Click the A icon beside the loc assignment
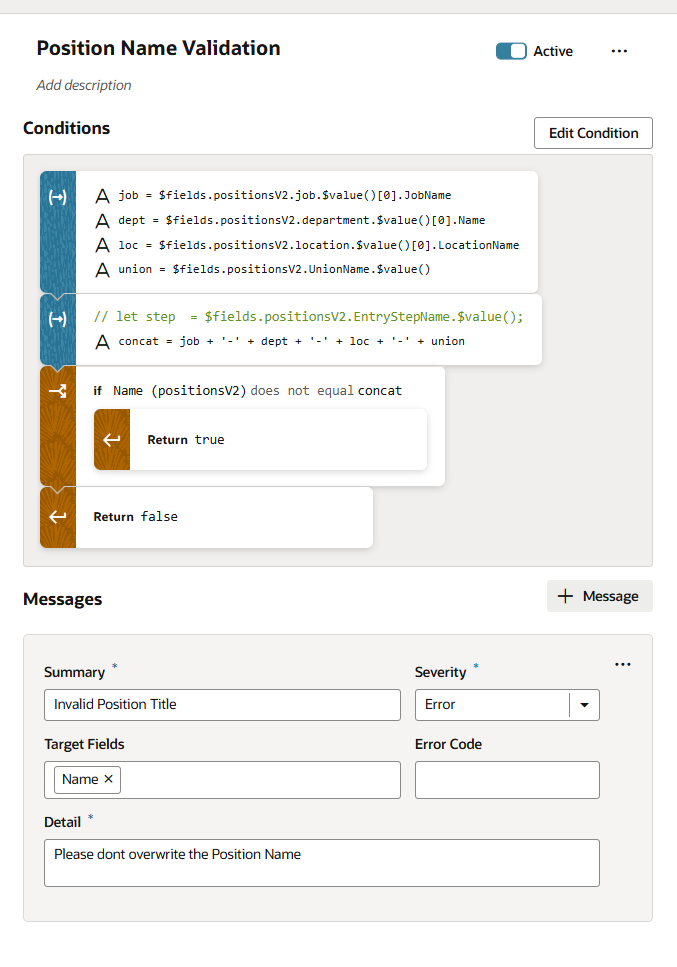 pyautogui.click(x=103, y=245)
